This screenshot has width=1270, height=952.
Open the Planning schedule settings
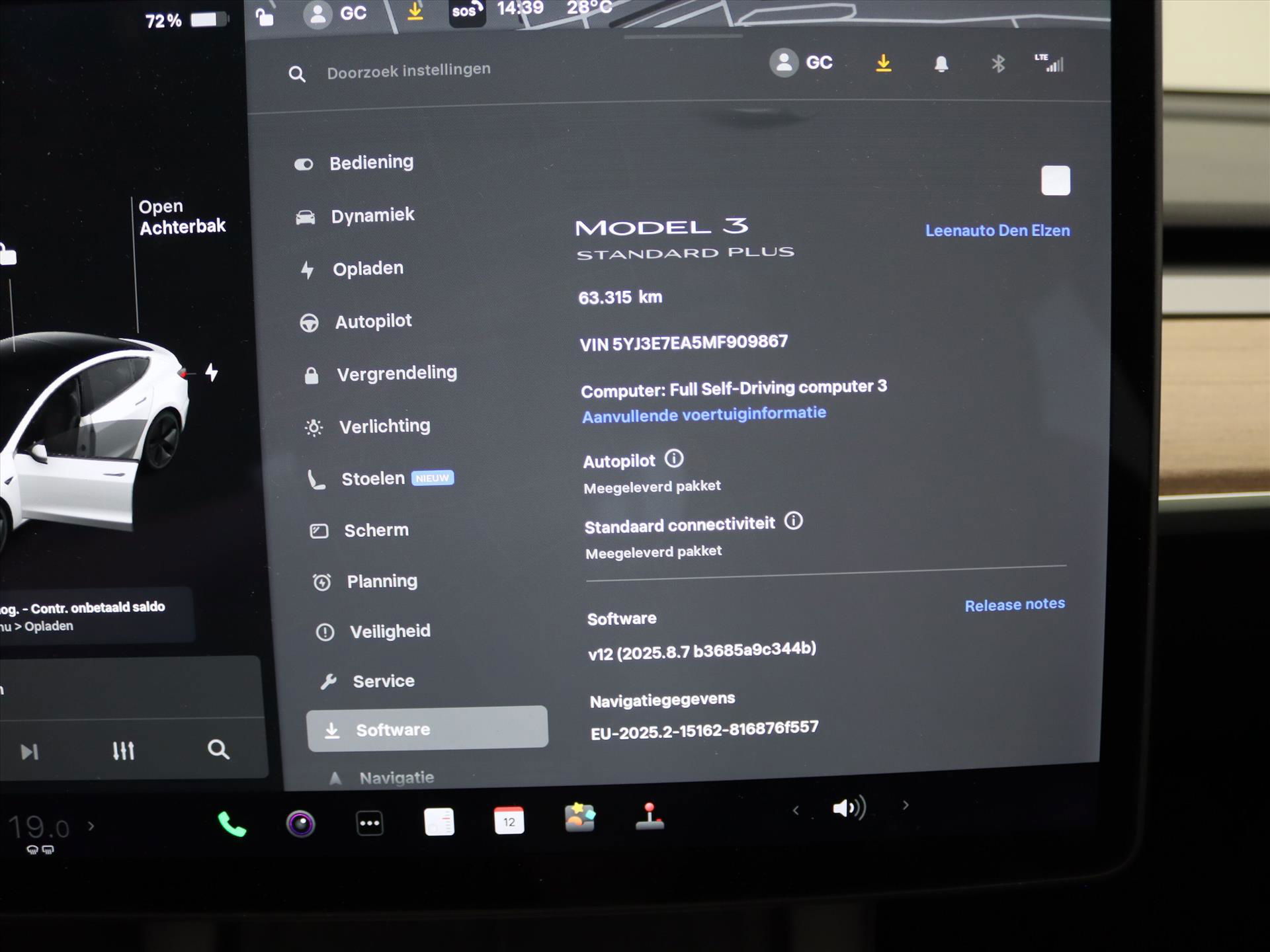365,581
